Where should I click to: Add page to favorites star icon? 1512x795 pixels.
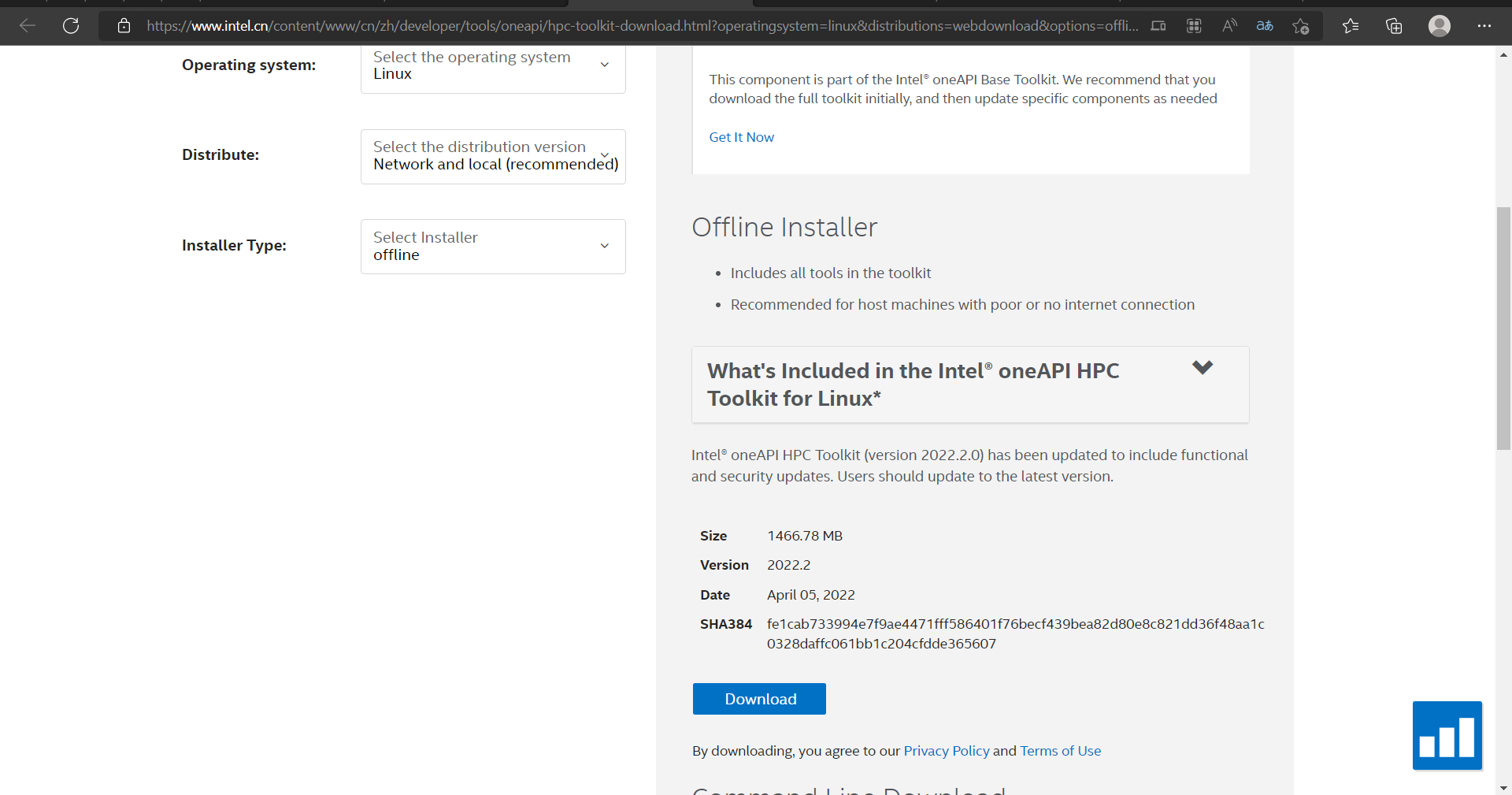[x=1301, y=26]
